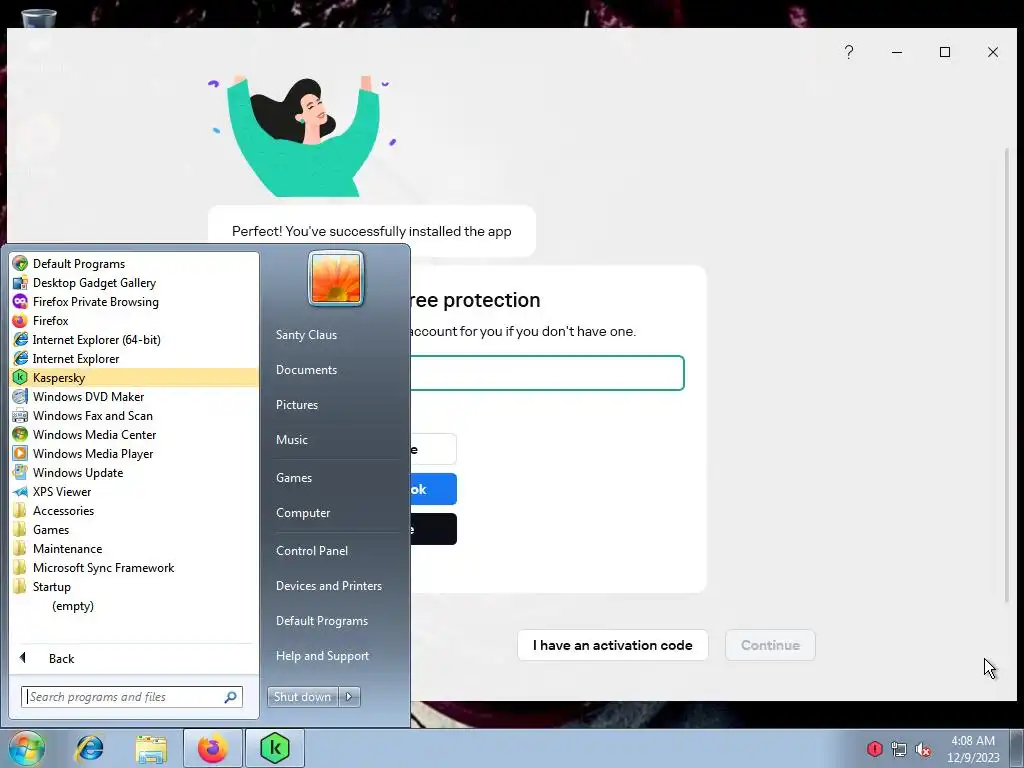
Task: Open Windows Media Center
Action: coord(94,434)
